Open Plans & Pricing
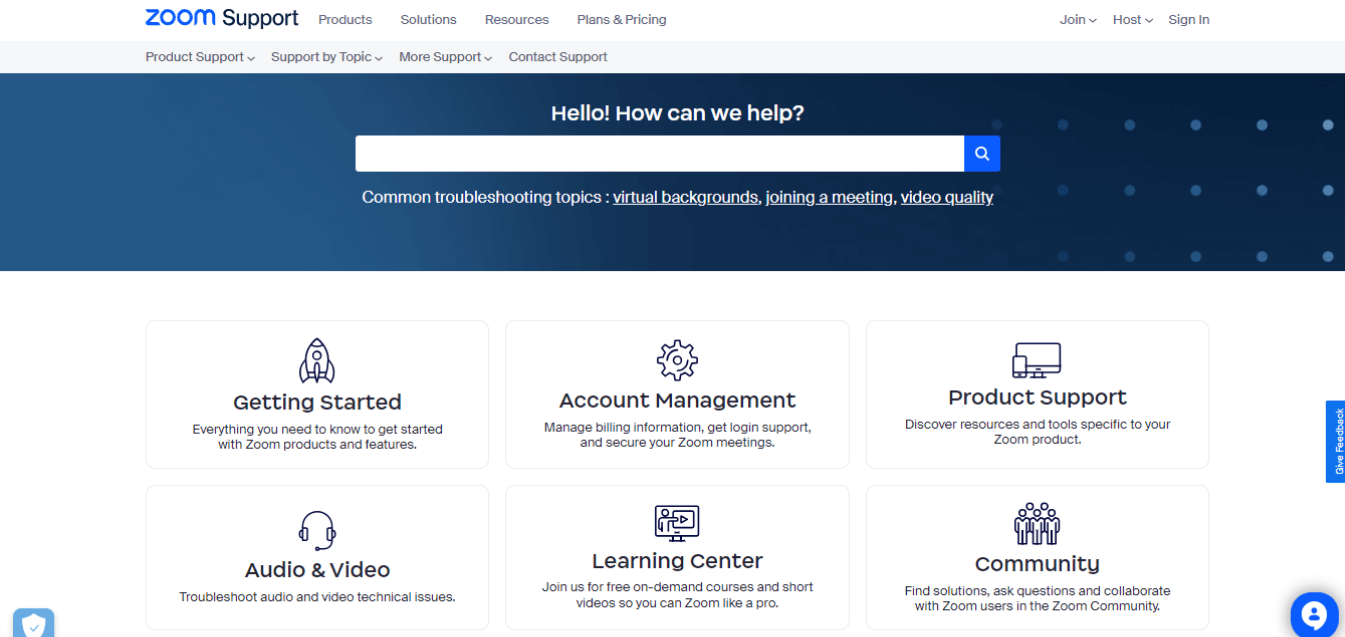The width and height of the screenshot is (1345, 637). (621, 20)
